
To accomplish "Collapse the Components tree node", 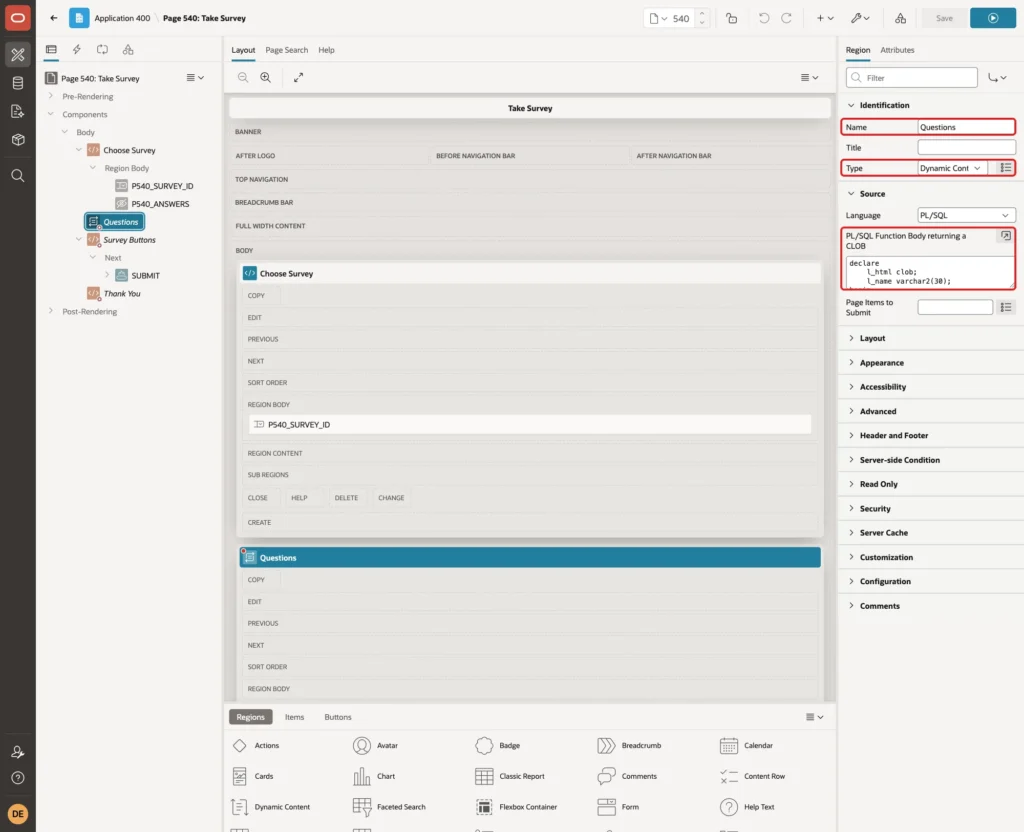I will [x=51, y=114].
